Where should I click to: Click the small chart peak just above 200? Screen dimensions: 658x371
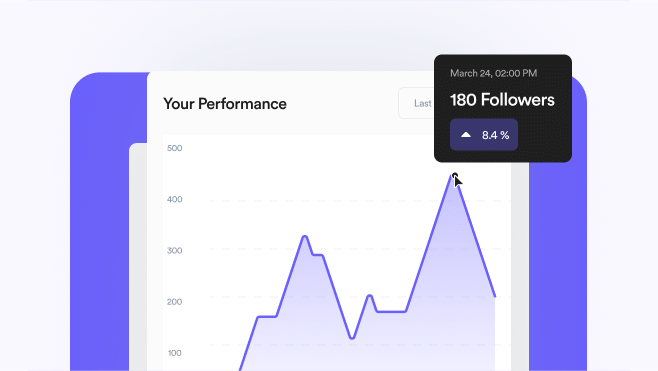click(370, 296)
